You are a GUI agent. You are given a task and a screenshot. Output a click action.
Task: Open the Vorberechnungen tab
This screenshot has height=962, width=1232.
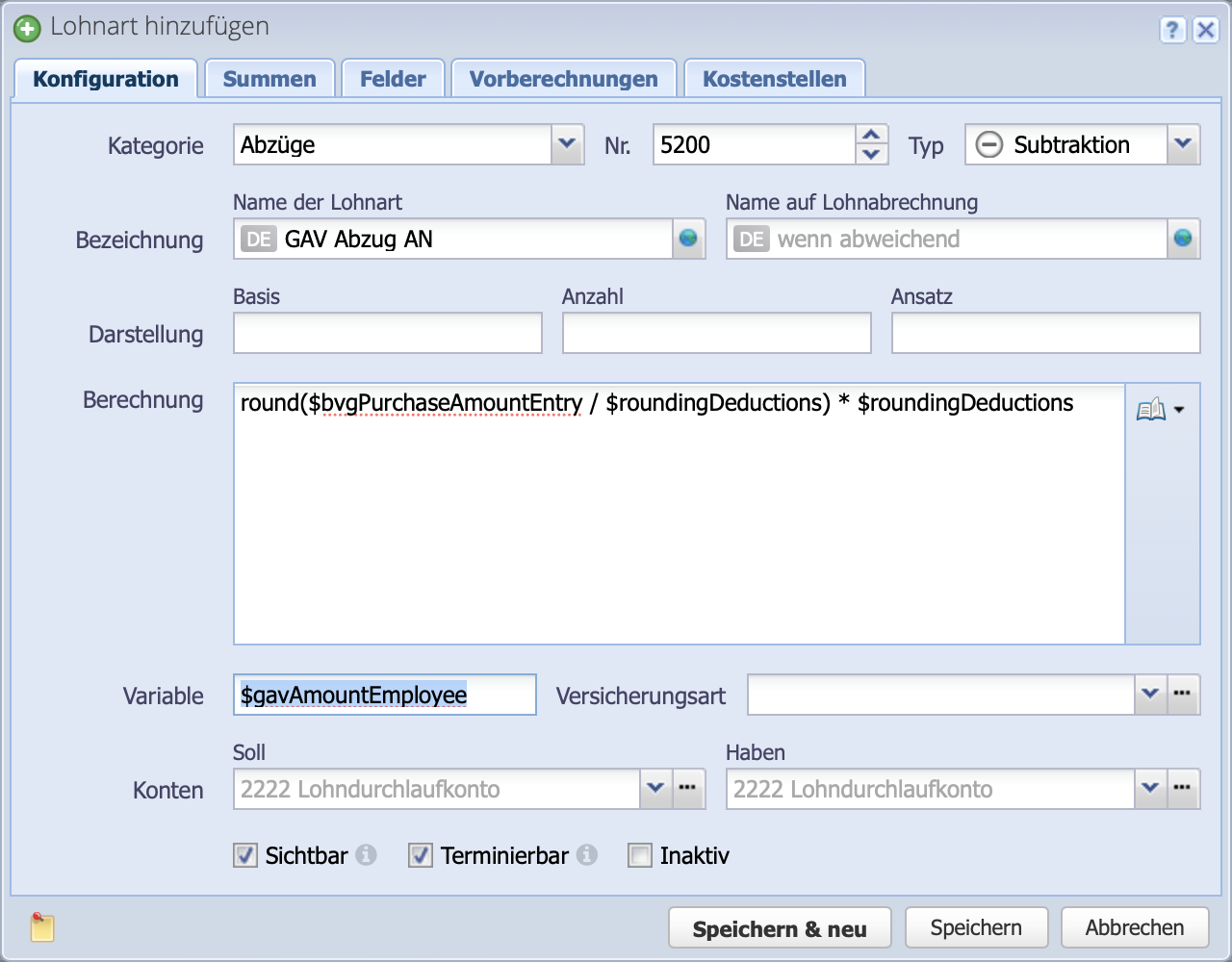[x=563, y=78]
